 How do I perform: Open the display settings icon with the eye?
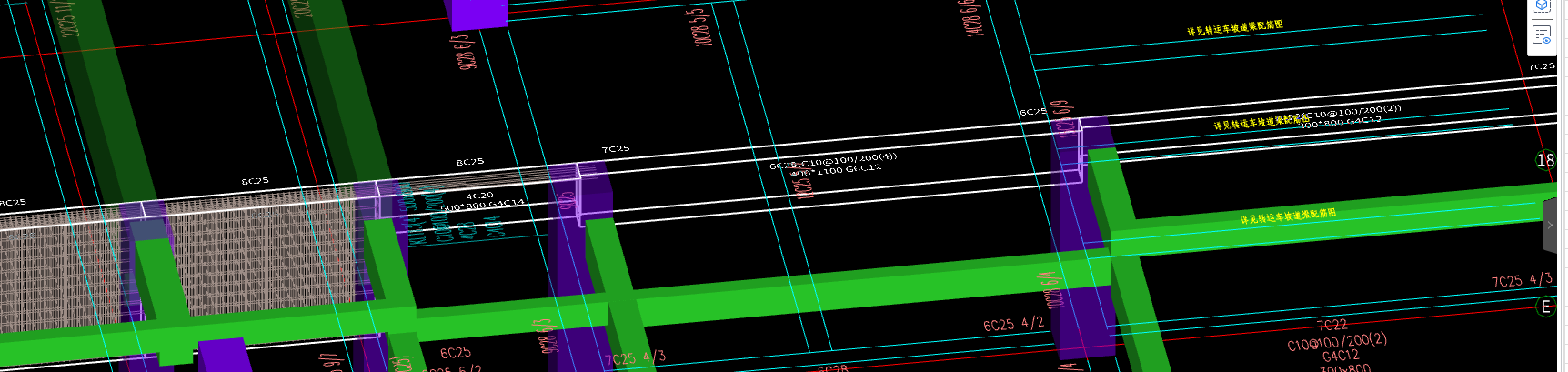coord(1542,35)
